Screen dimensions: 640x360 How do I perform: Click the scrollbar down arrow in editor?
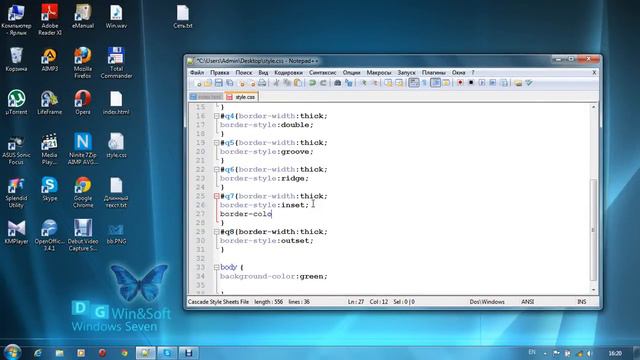point(593,290)
